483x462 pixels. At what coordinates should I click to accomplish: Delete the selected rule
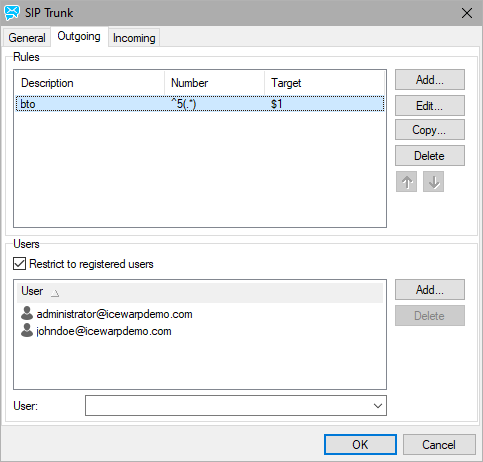(430, 156)
